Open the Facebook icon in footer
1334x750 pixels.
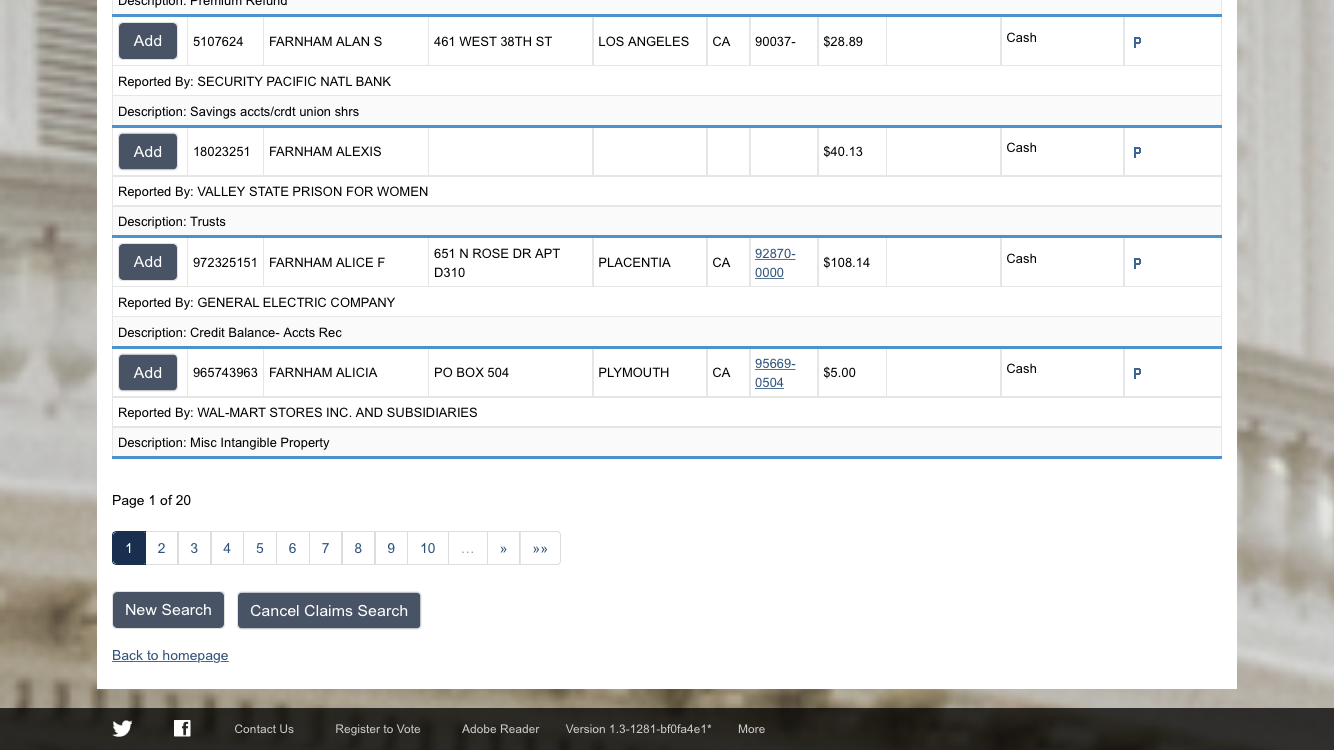(x=182, y=728)
